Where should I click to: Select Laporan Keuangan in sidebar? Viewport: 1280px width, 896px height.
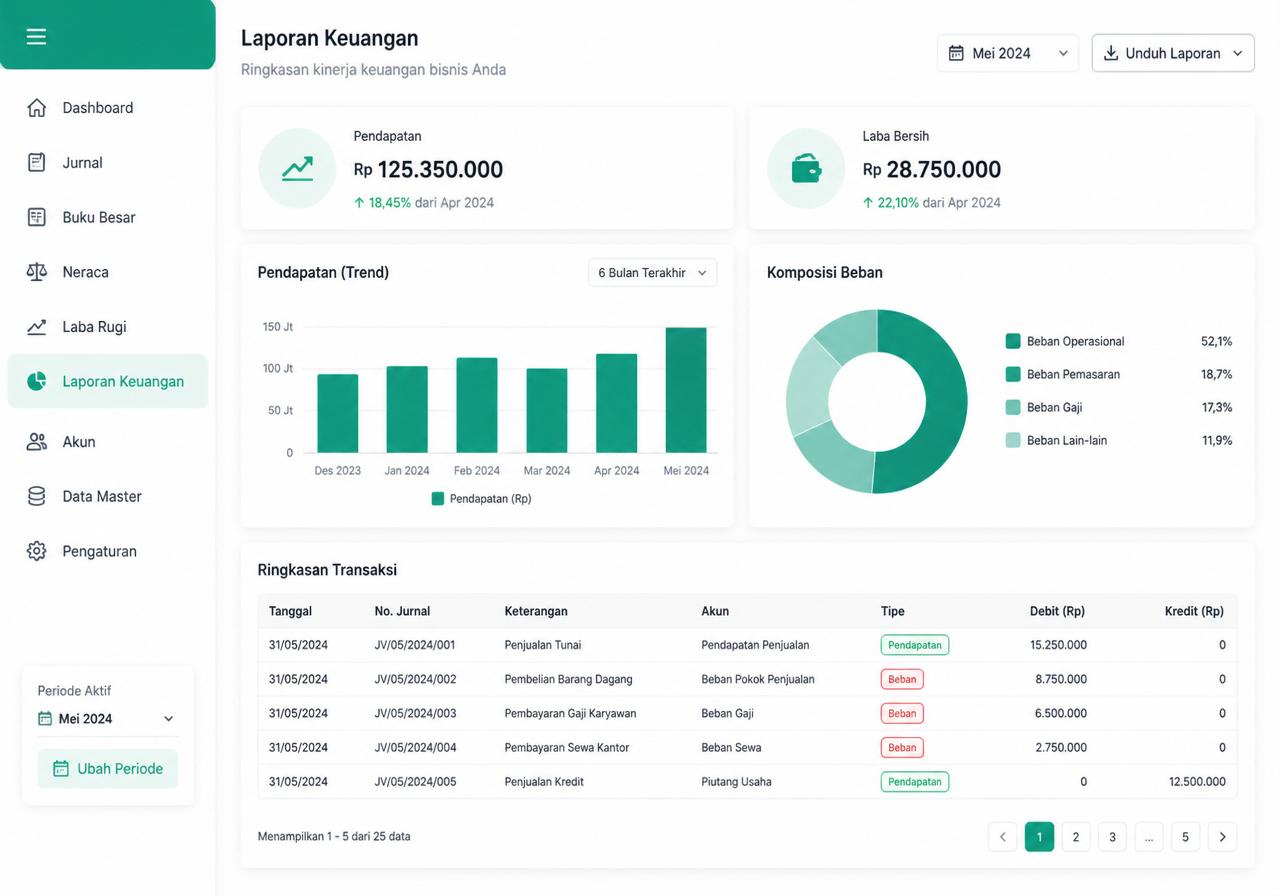point(108,381)
